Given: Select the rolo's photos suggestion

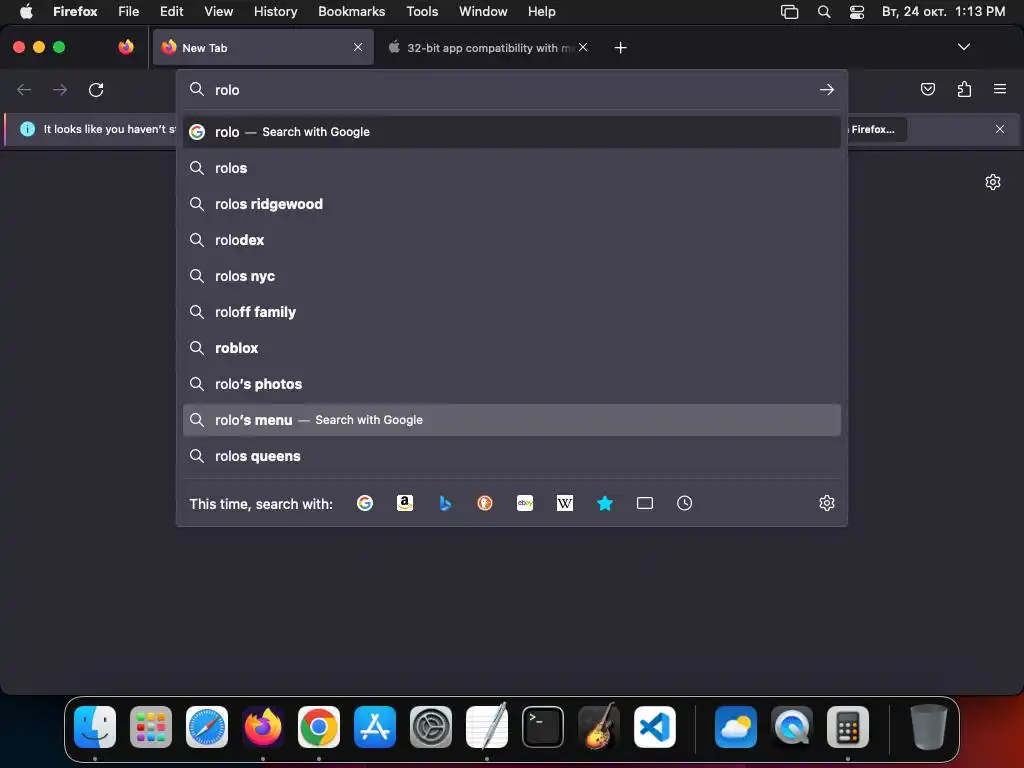Looking at the screenshot, I should tap(511, 384).
